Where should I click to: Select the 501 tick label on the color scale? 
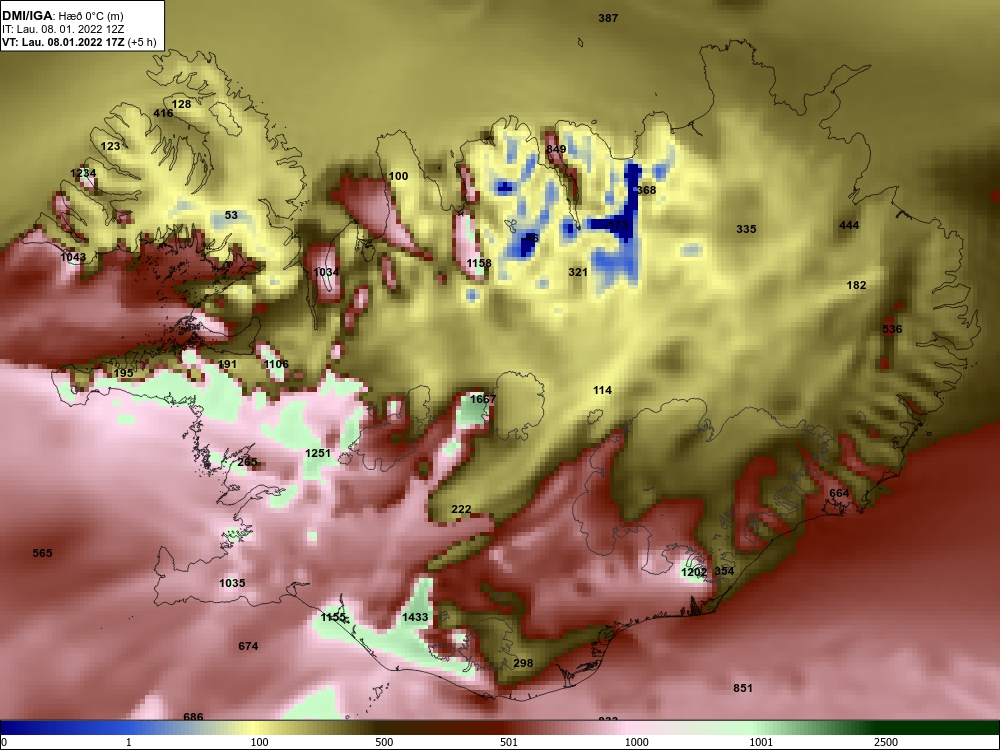pos(509,742)
